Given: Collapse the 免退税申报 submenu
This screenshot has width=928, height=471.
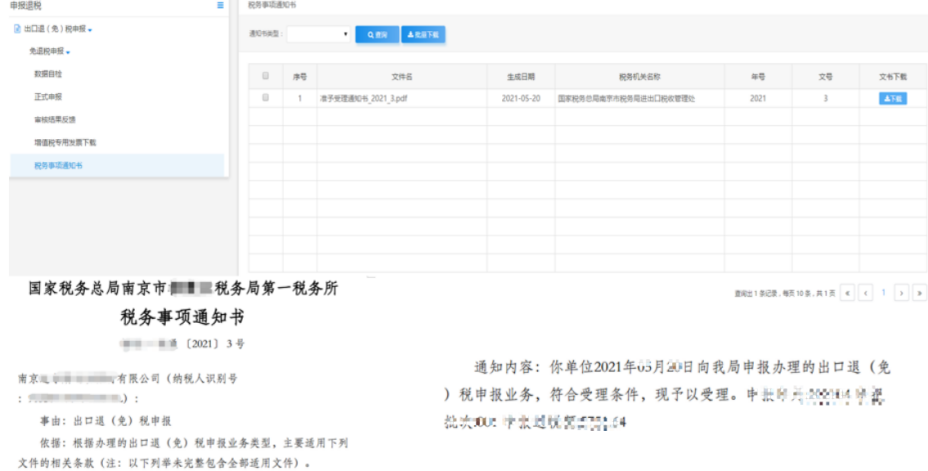Looking at the screenshot, I should tap(68, 53).
